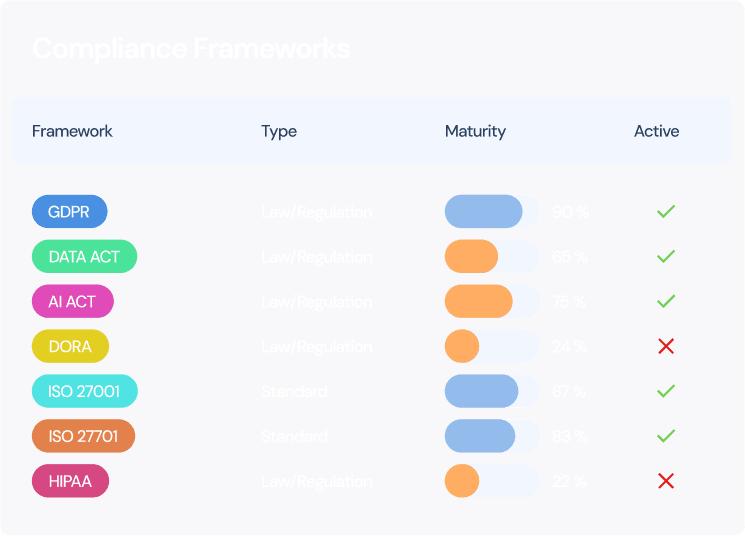Sort by the Framework column header
Image resolution: width=745 pixels, height=536 pixels.
(x=72, y=131)
